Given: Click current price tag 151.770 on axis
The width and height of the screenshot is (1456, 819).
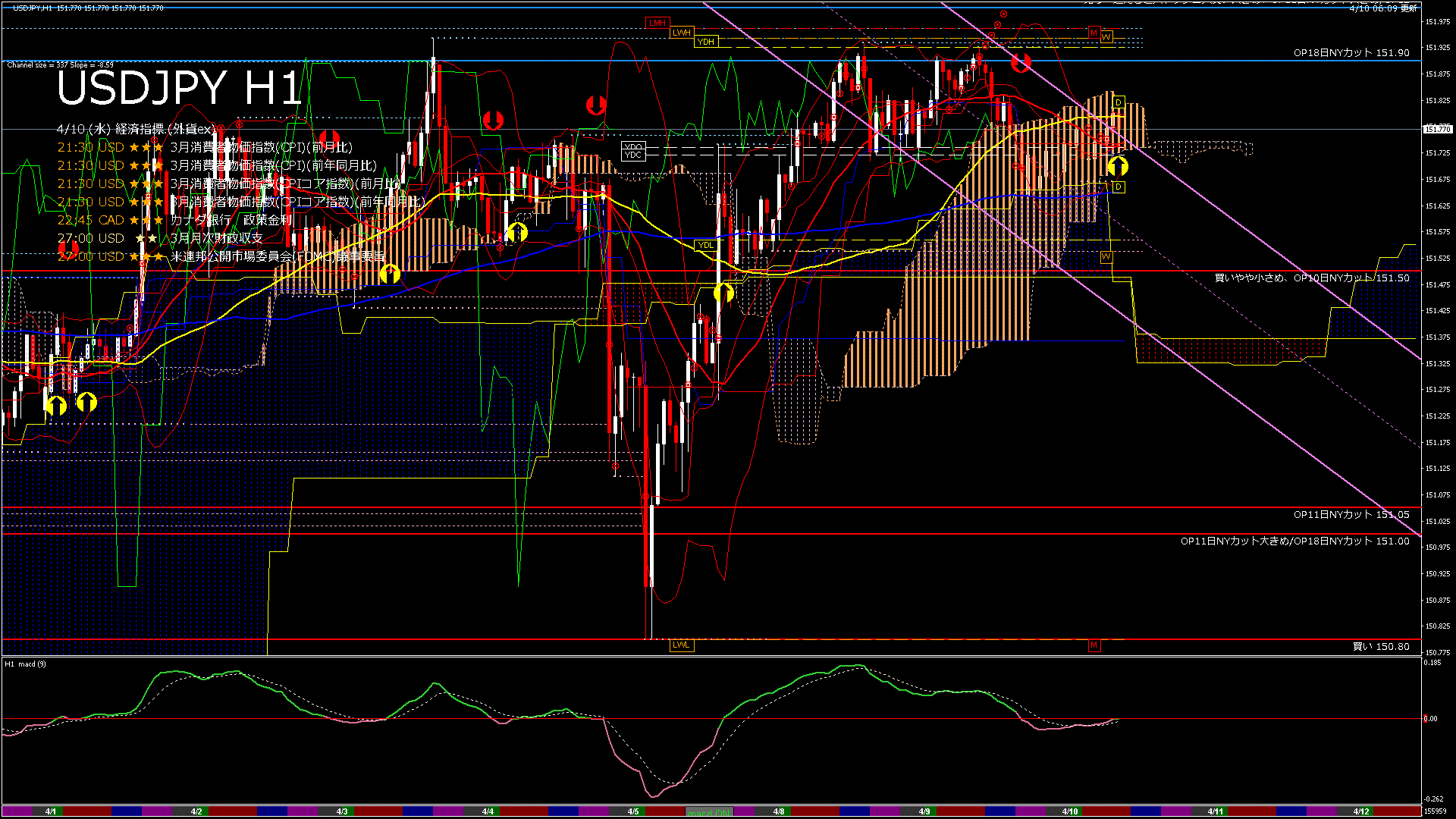Looking at the screenshot, I should click(1438, 129).
